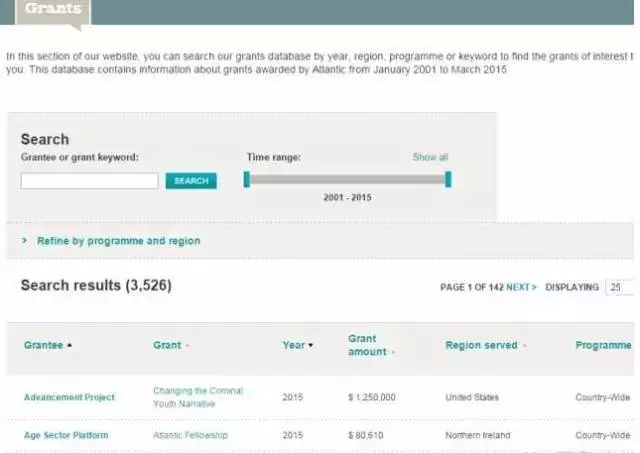Go to NEXT results page
Screen dimensions: 640x453
point(521,287)
